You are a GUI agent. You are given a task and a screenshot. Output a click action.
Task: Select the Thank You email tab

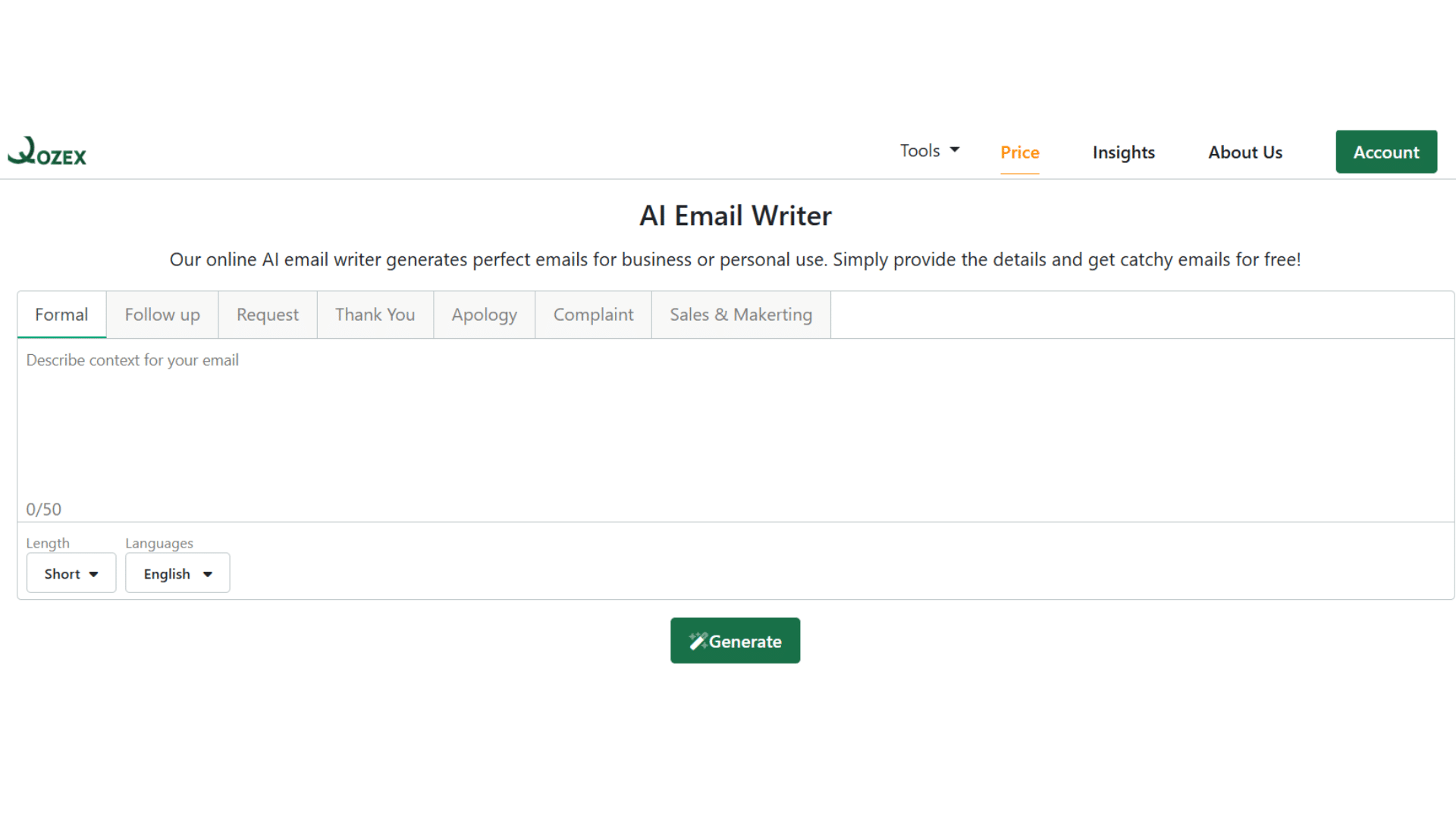tap(375, 314)
